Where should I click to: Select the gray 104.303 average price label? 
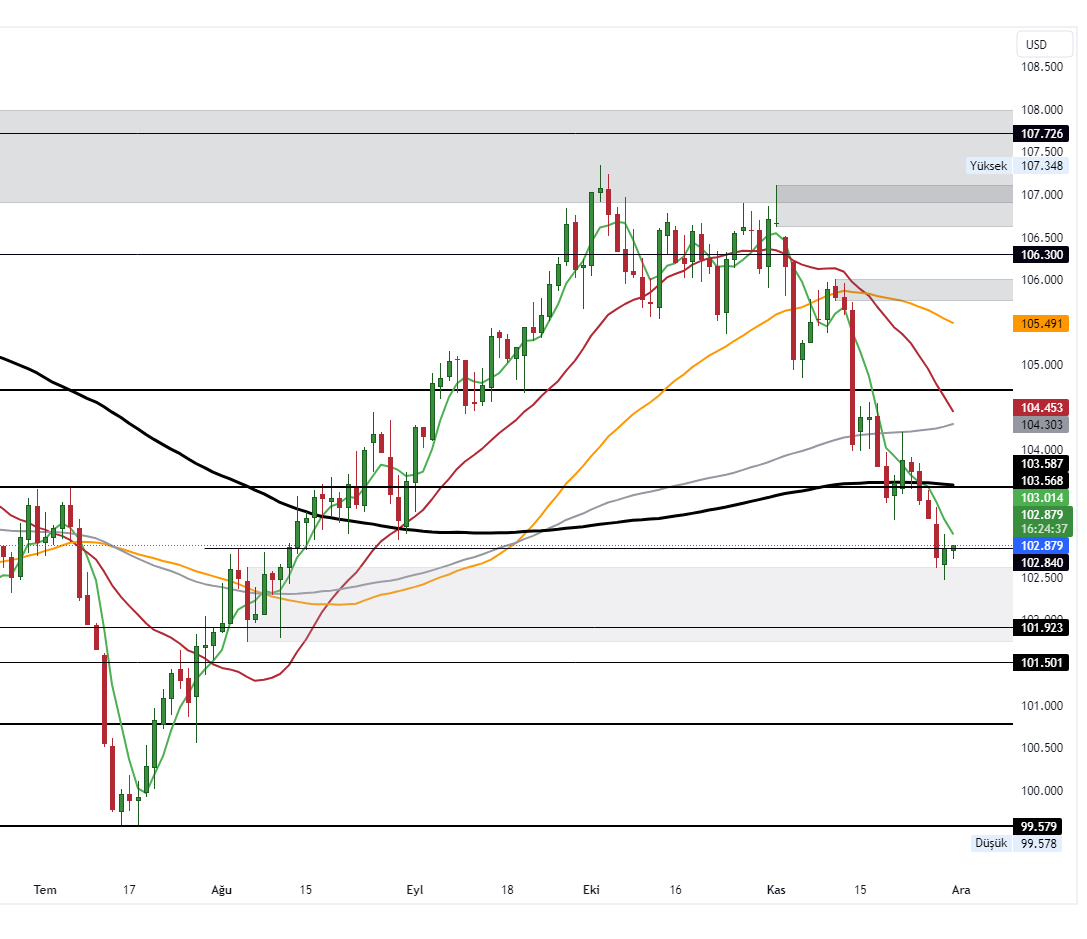(x=1040, y=424)
